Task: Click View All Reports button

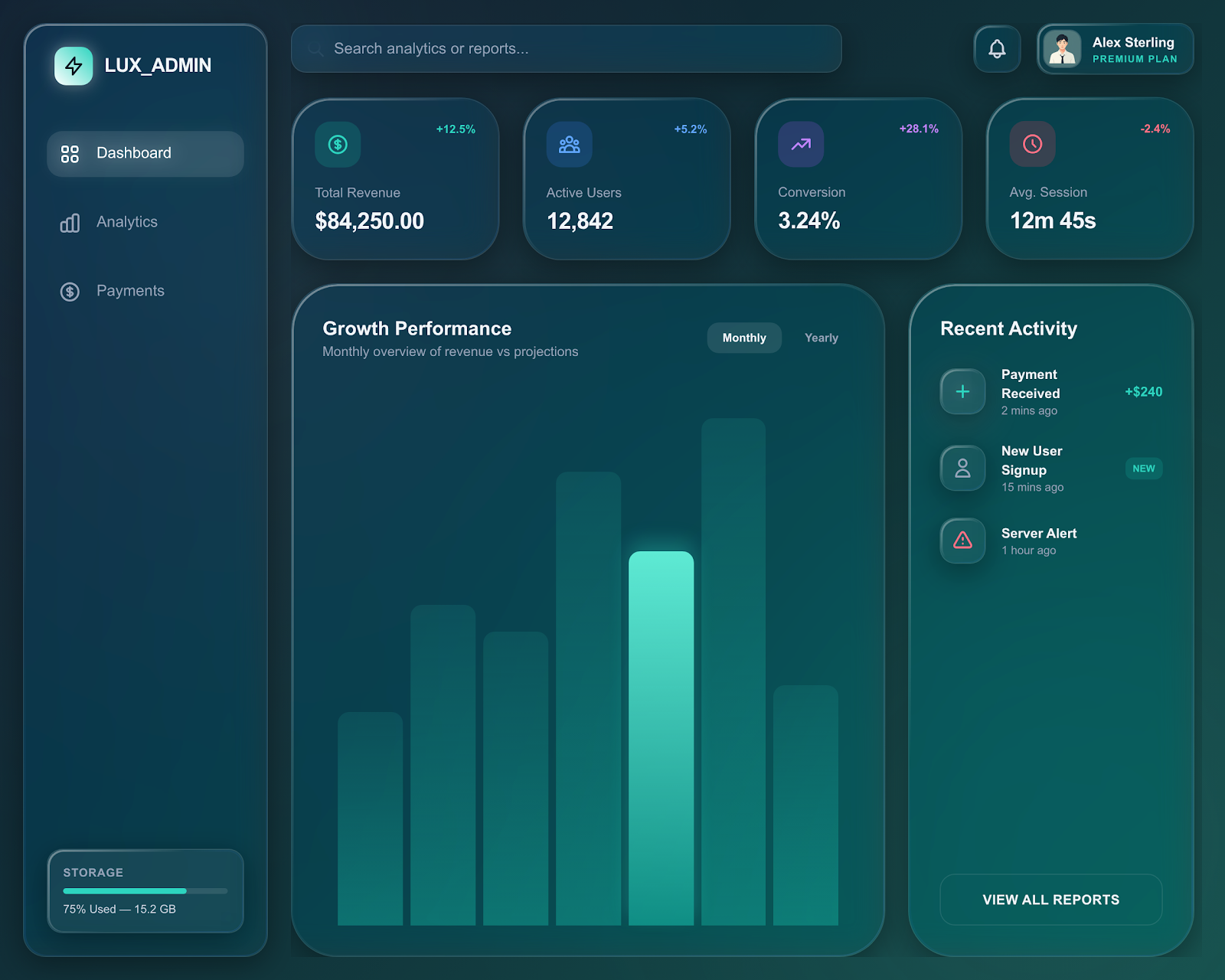Action: 1050,900
